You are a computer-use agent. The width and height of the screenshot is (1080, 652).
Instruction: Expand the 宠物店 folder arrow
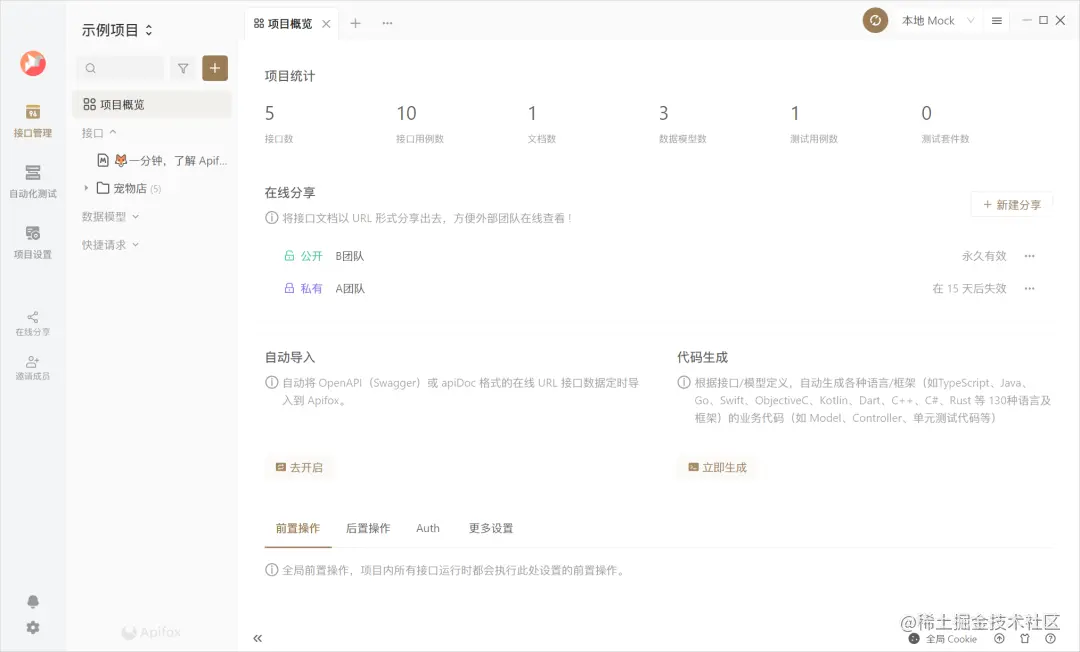click(x=86, y=188)
